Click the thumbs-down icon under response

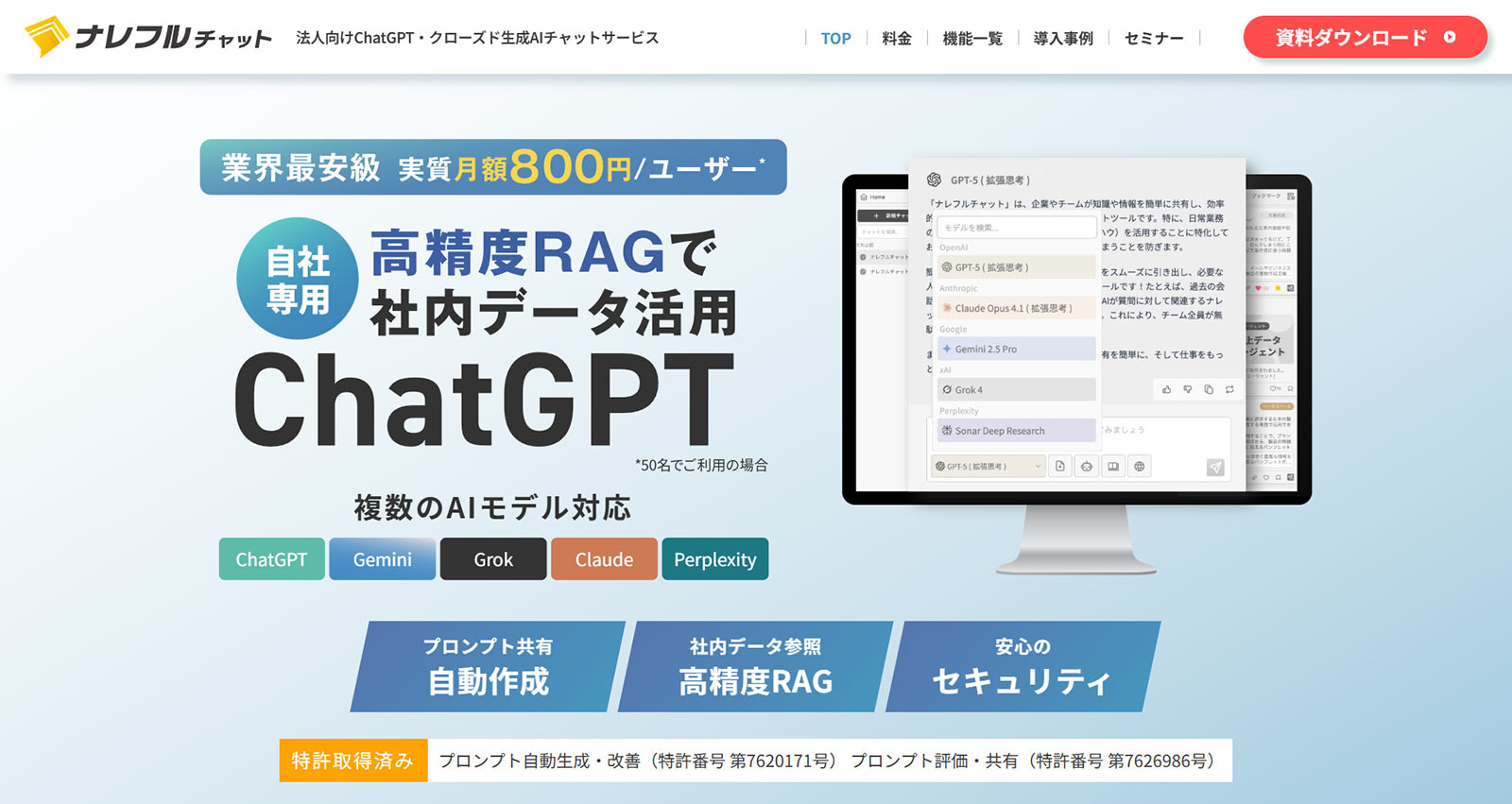click(1188, 389)
